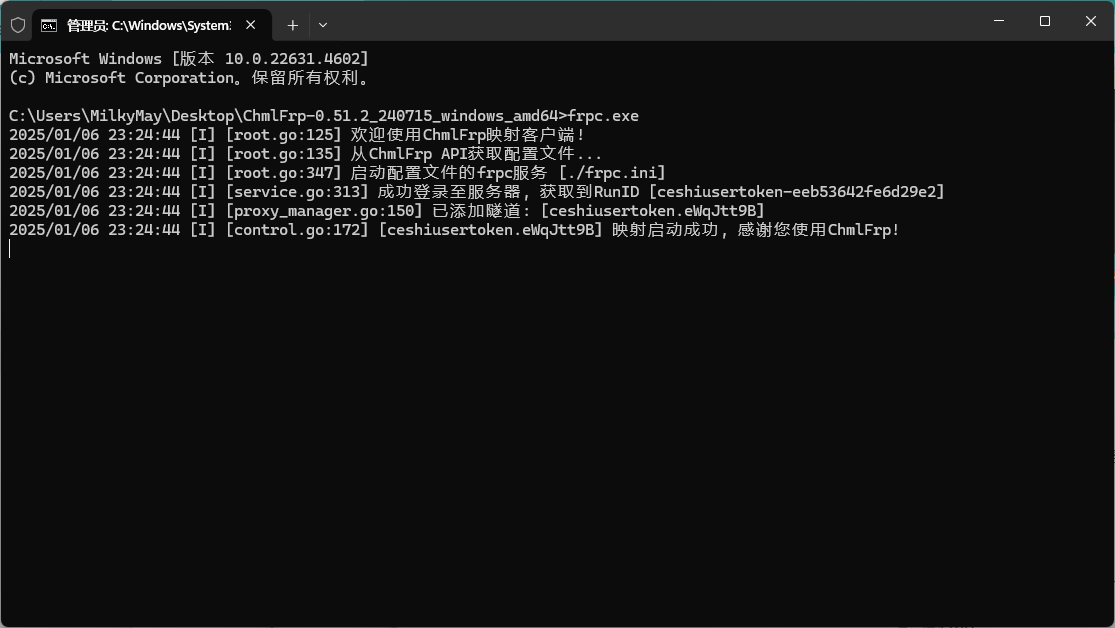Click the [./frpc.ini] config path text
Image resolution: width=1115 pixels, height=628 pixels.
[x=612, y=173]
